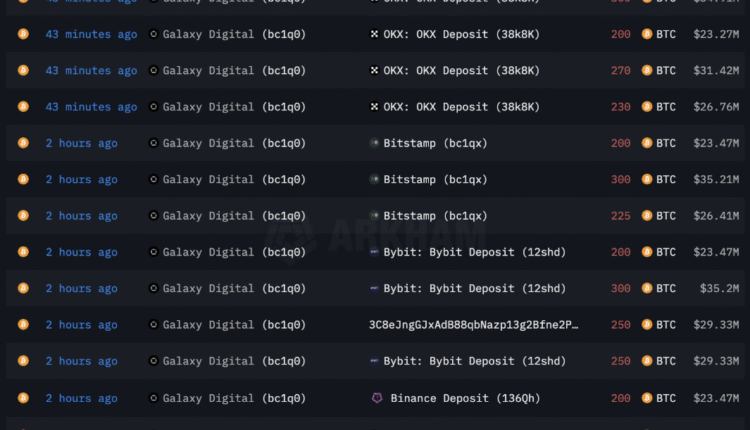The height and width of the screenshot is (430, 750).
Task: Click the OKX icon in the 230 BTC row
Action: [x=376, y=107]
